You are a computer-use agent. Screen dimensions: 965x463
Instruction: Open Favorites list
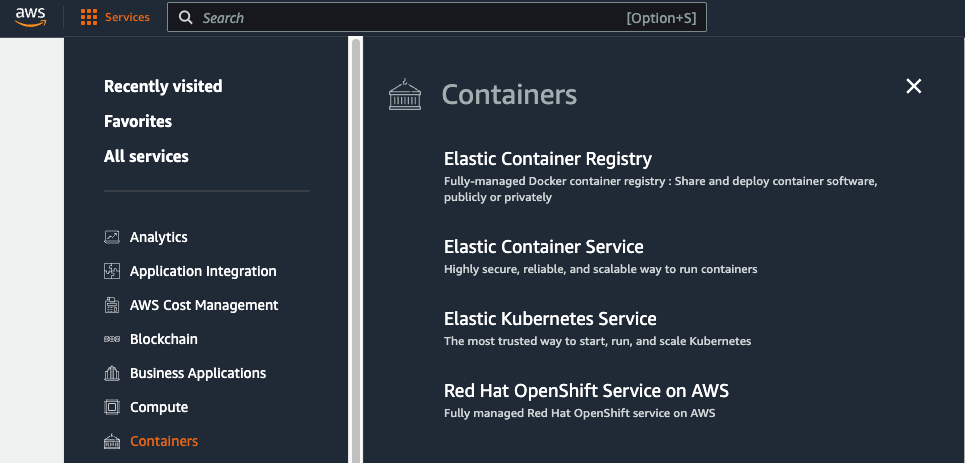(138, 121)
